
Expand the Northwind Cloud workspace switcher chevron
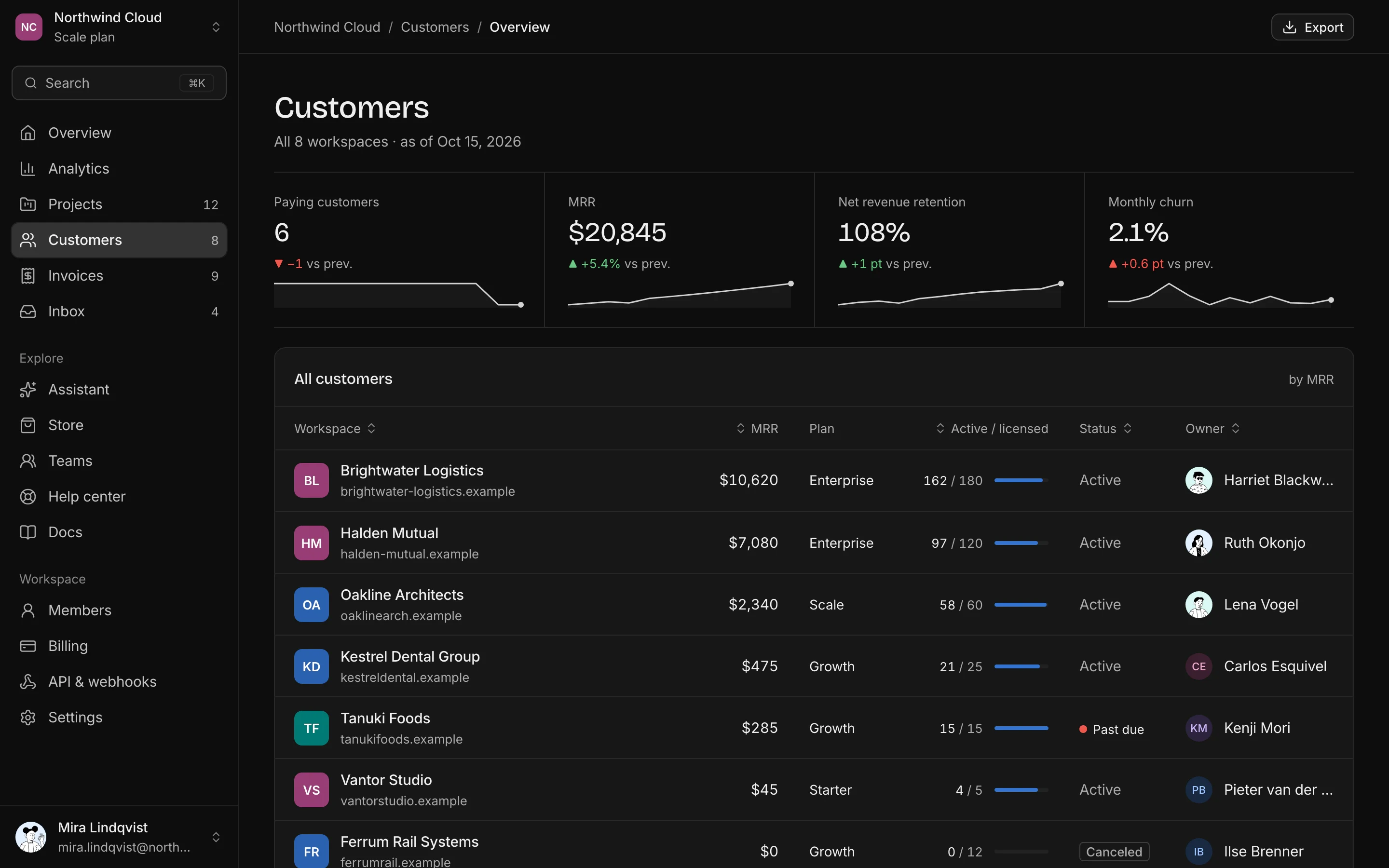tap(216, 27)
